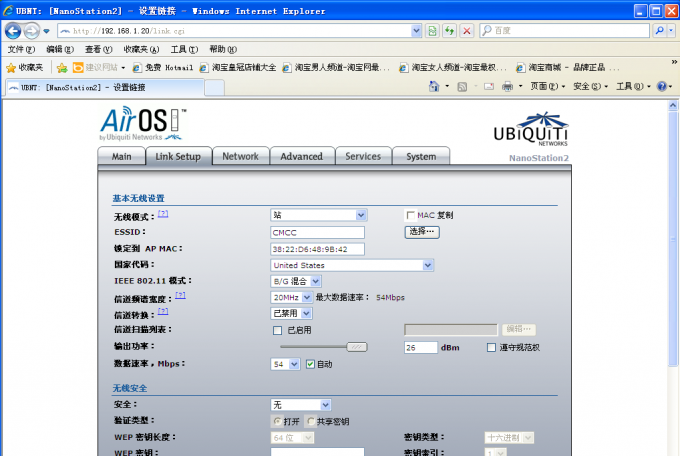
Task: Switch to the Services tab
Action: [363, 157]
